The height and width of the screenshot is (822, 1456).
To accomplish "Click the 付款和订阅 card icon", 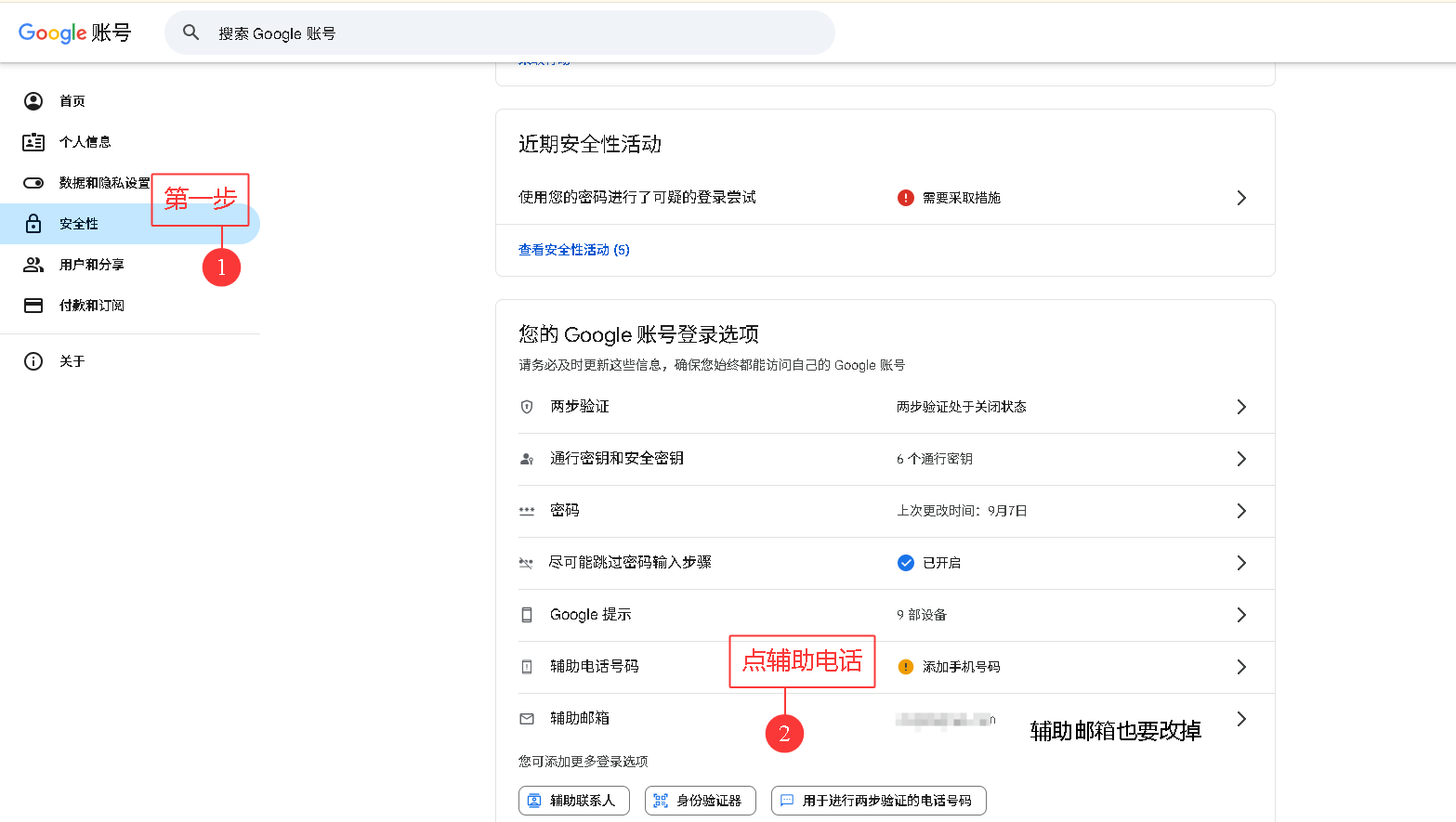I will (33, 306).
